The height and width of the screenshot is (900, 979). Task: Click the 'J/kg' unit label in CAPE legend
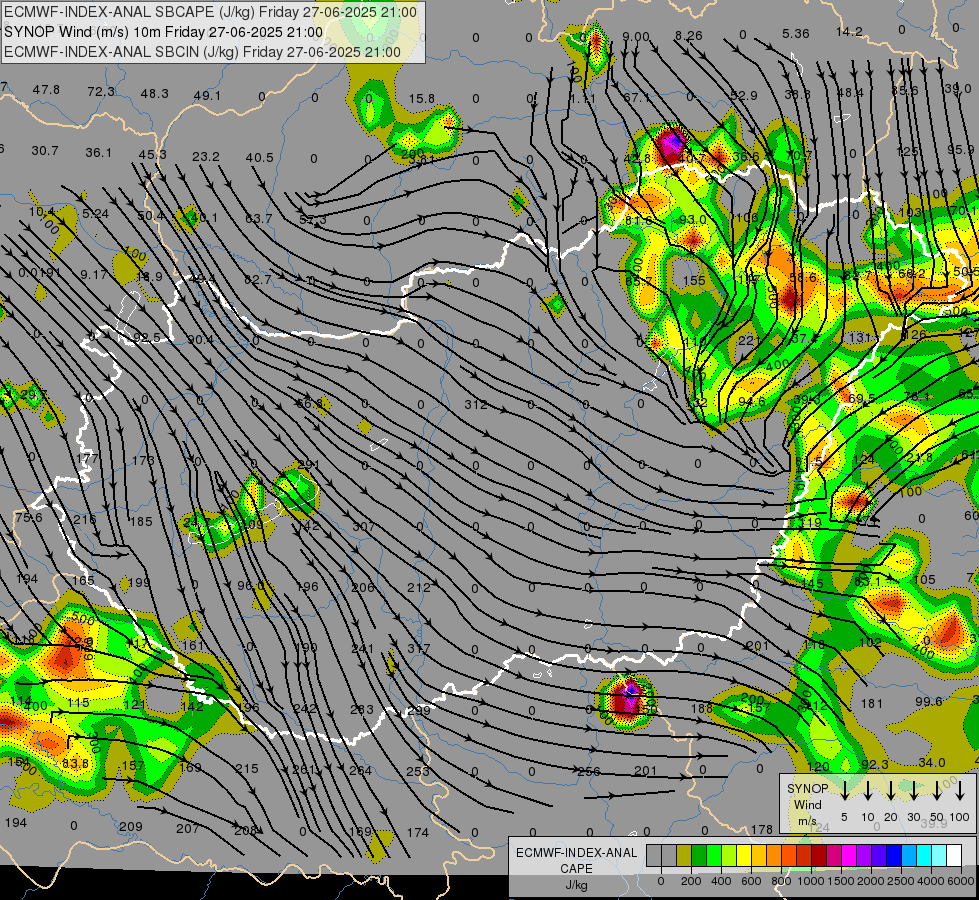point(576,885)
